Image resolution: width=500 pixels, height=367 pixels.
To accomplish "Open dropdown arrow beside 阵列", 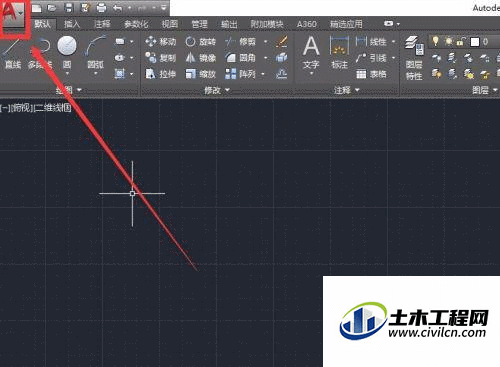I will (263, 74).
